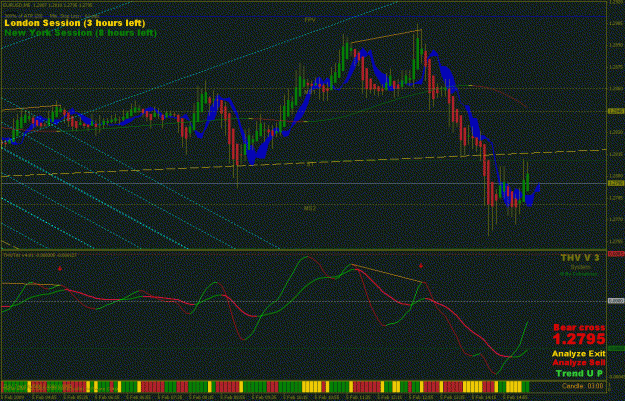The width and height of the screenshot is (625, 401).
Task: Click the THV V 3 title text
Action: pyautogui.click(x=580, y=258)
